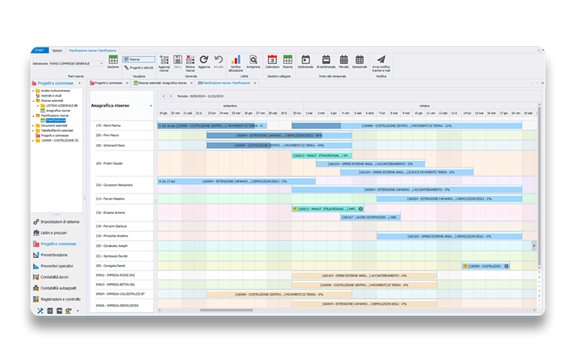Switch interval to Mensile view
Viewport: 576px width, 362px height.
click(x=344, y=62)
